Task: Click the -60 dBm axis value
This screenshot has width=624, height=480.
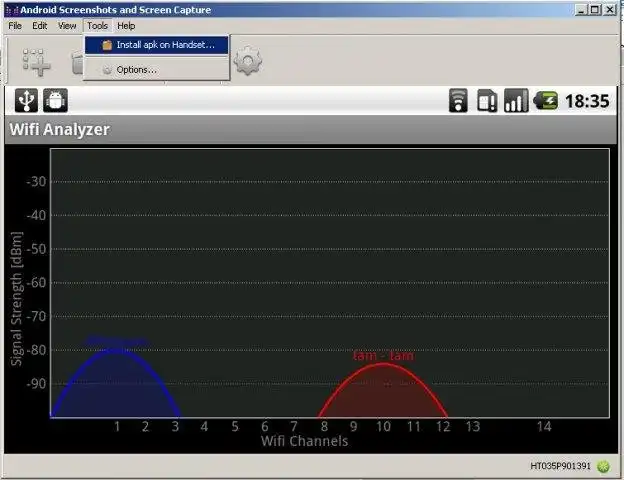Action: click(x=36, y=283)
